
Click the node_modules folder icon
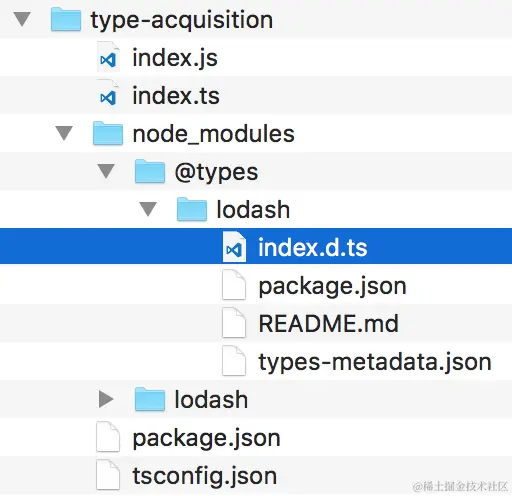pos(108,133)
